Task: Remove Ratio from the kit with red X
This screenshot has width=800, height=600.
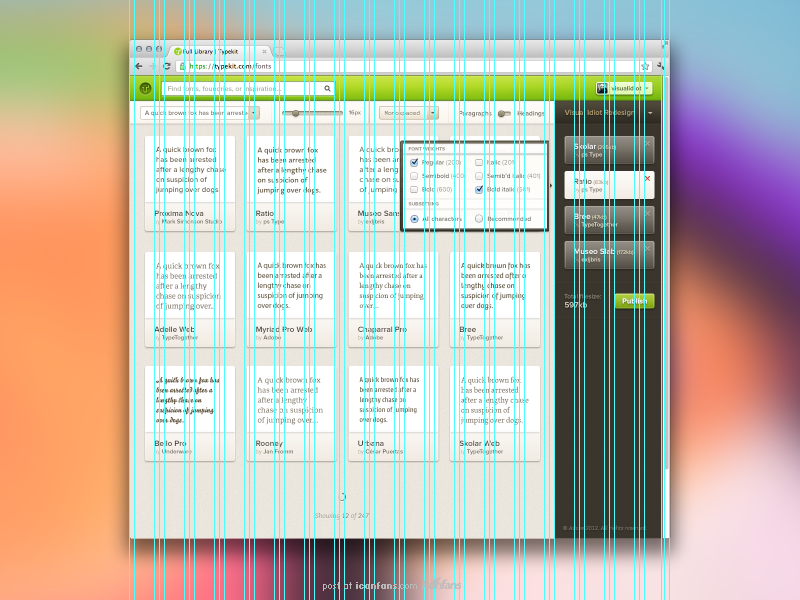Action: pyautogui.click(x=647, y=179)
